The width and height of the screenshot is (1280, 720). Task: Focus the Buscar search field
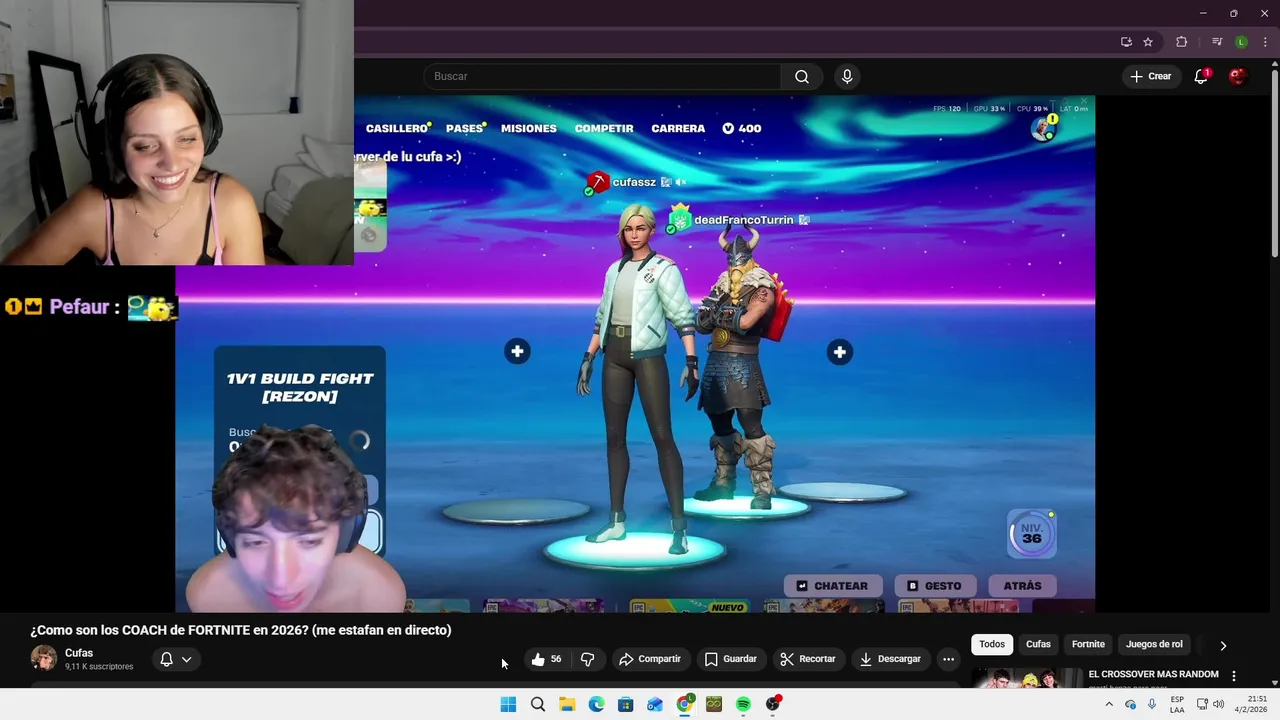tap(602, 77)
